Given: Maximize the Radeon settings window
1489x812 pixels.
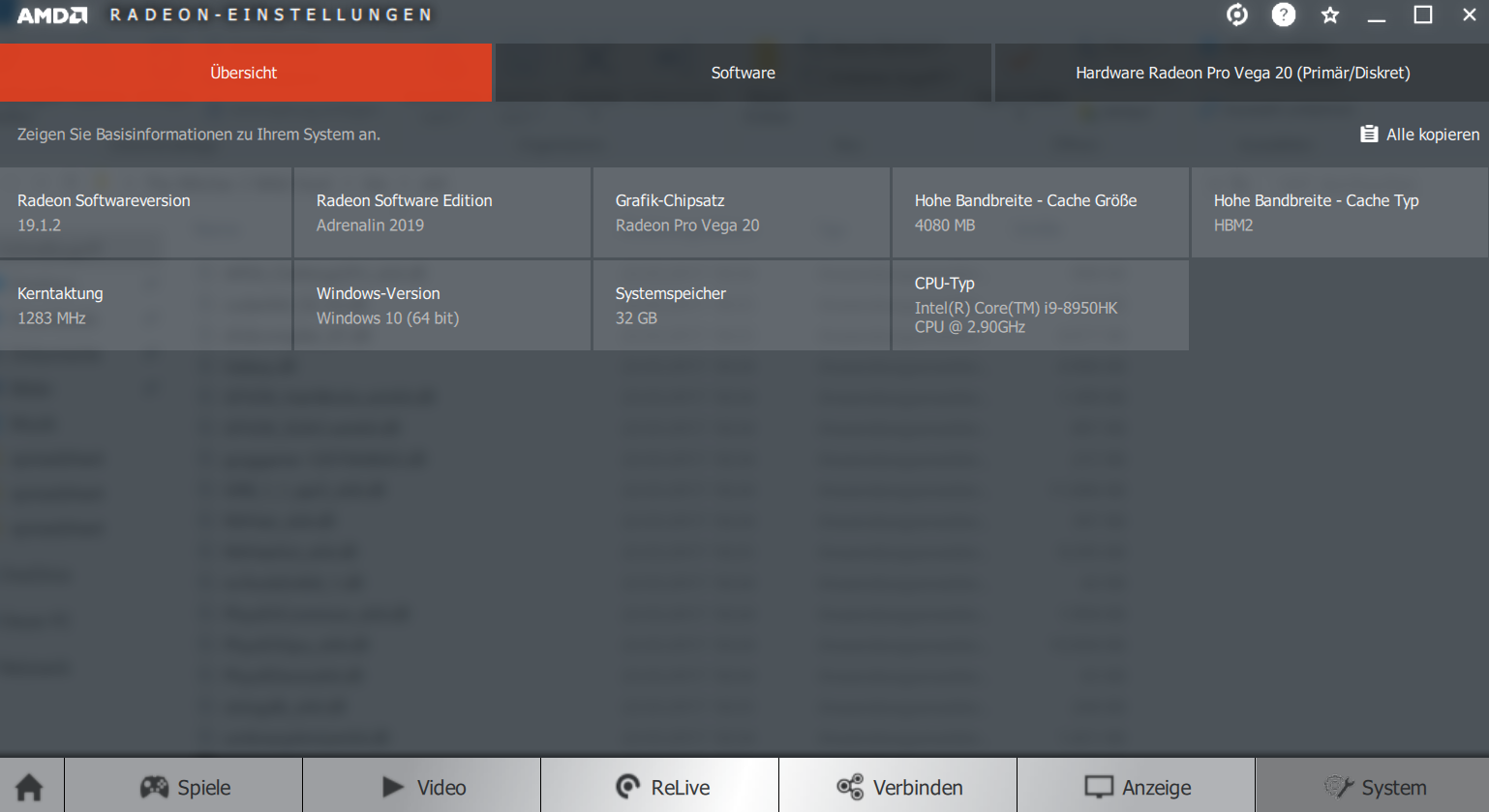Looking at the screenshot, I should [x=1423, y=15].
